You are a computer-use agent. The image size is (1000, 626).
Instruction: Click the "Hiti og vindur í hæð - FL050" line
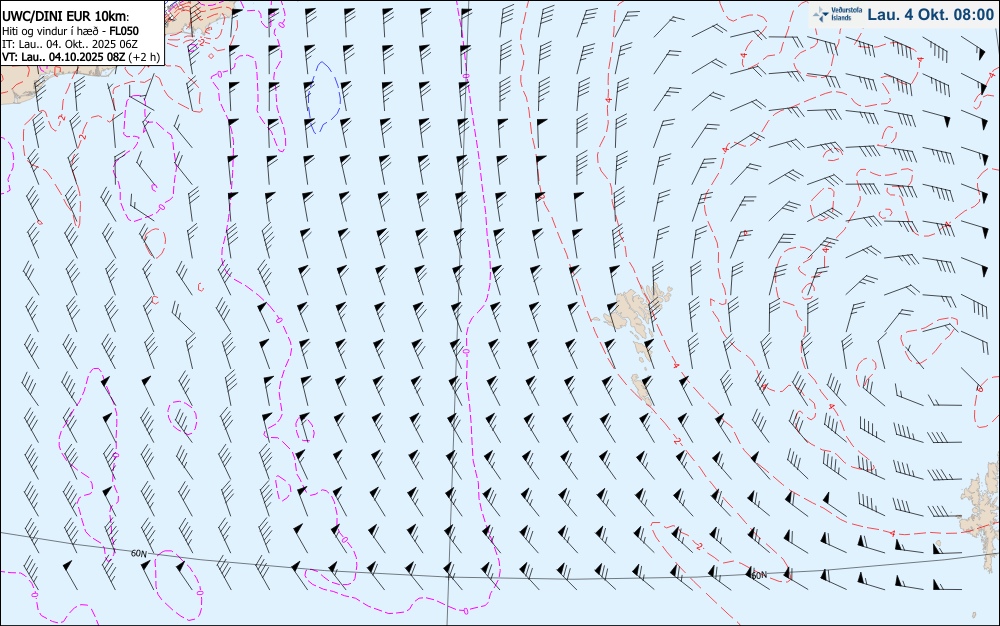(x=71, y=31)
